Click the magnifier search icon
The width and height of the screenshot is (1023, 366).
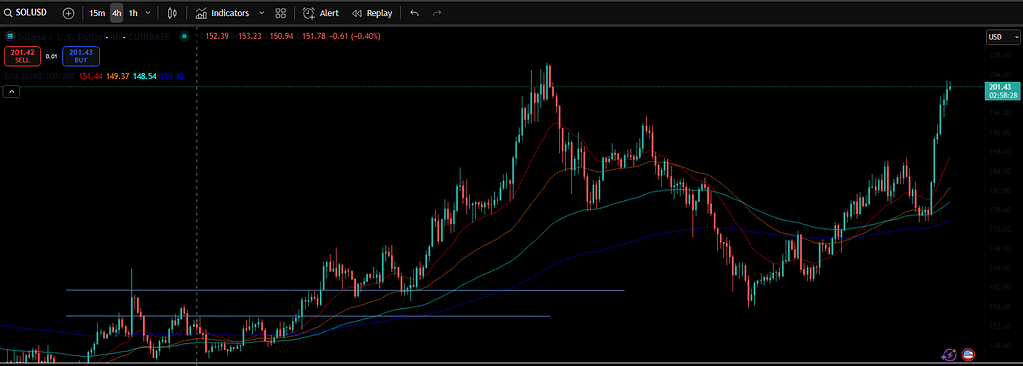click(8, 12)
